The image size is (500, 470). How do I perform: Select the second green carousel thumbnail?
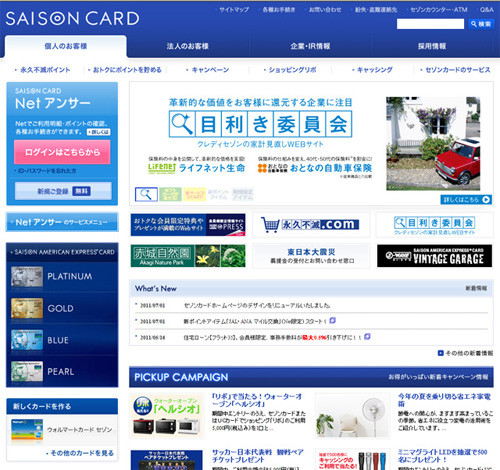pyautogui.click(x=170, y=194)
